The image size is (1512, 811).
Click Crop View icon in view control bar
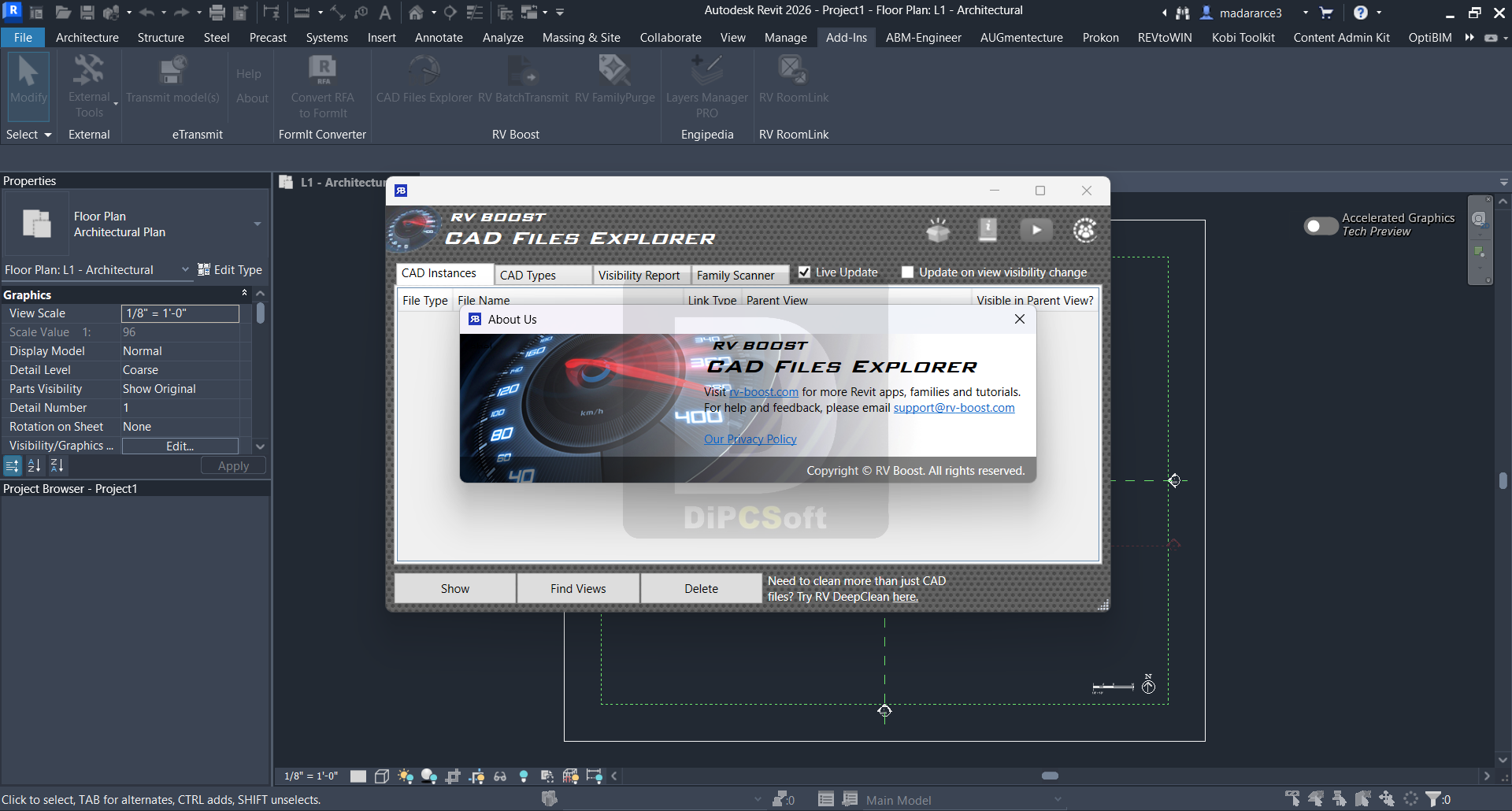click(x=453, y=776)
